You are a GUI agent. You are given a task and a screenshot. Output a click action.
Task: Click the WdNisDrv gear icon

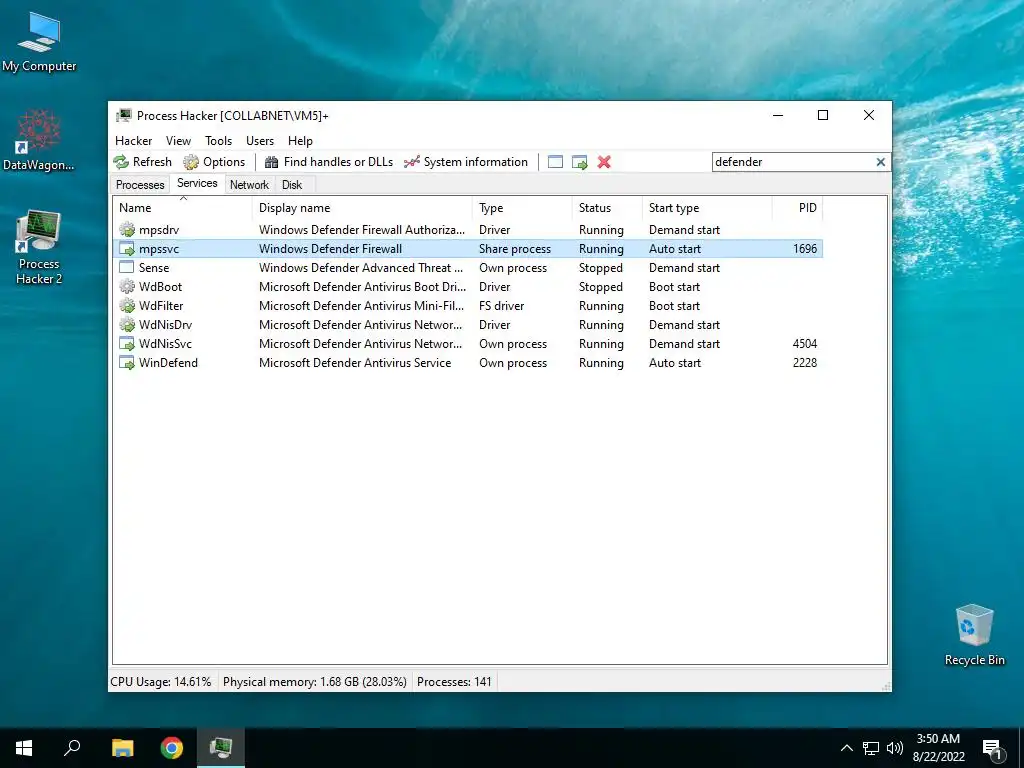[127, 325]
